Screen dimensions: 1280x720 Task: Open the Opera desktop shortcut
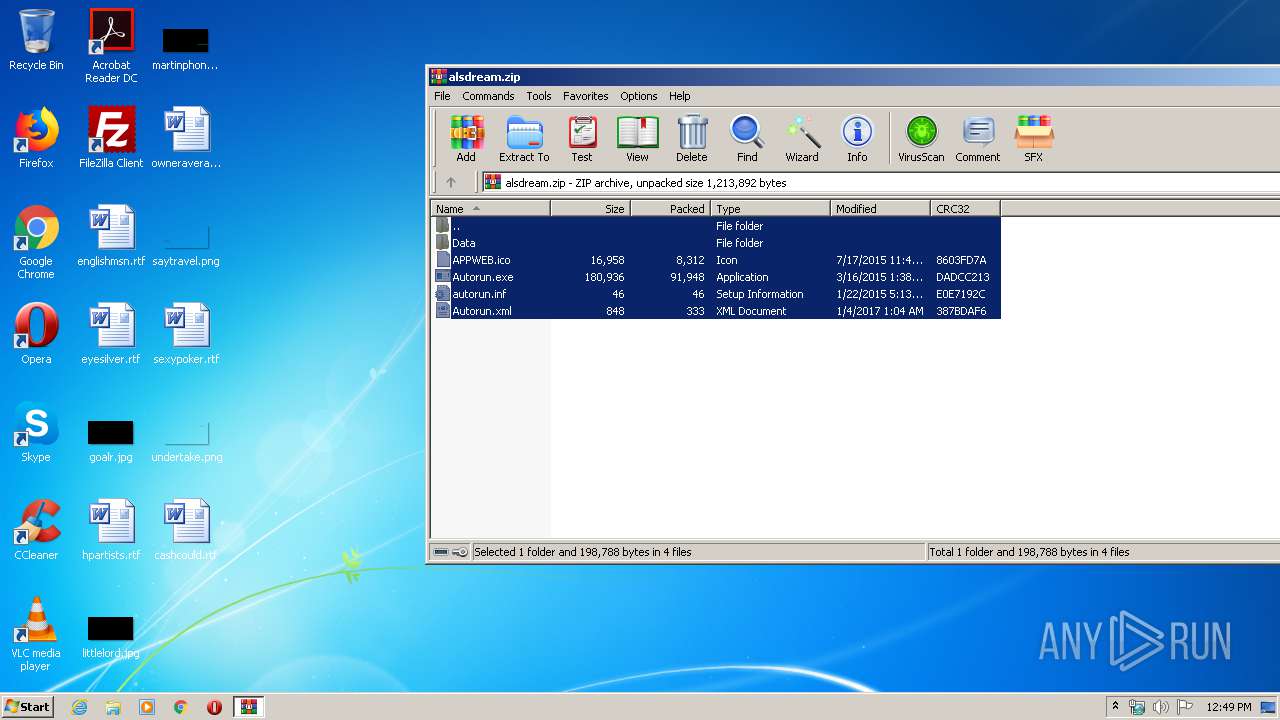point(36,334)
